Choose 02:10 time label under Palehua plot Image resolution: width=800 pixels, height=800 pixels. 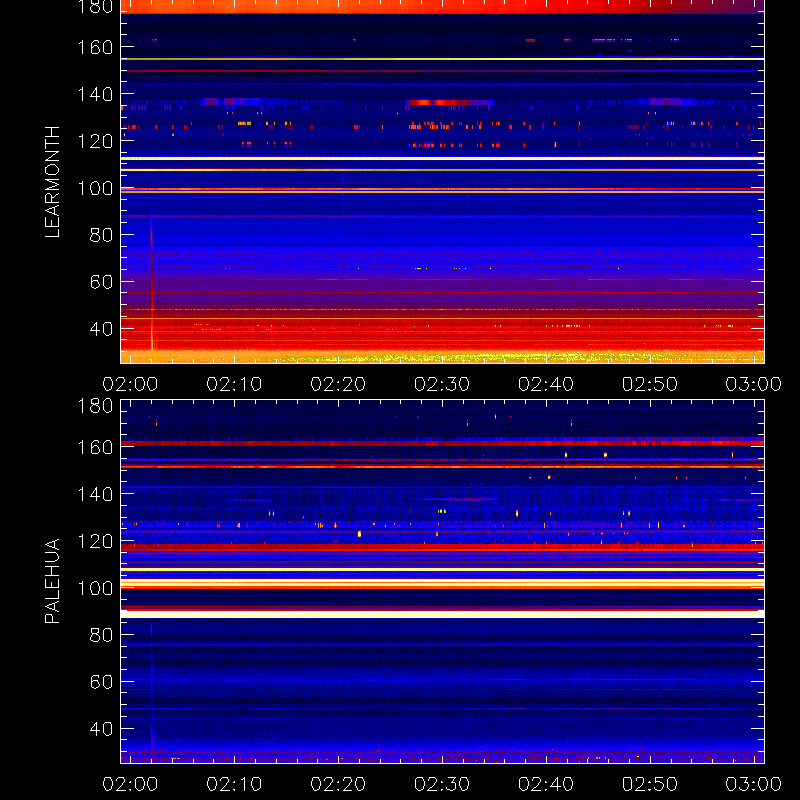[x=234, y=784]
